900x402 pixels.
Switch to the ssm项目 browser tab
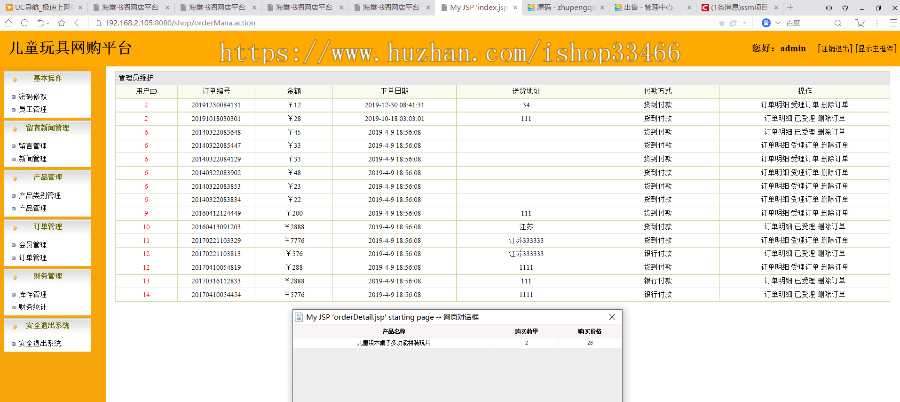(x=740, y=7)
